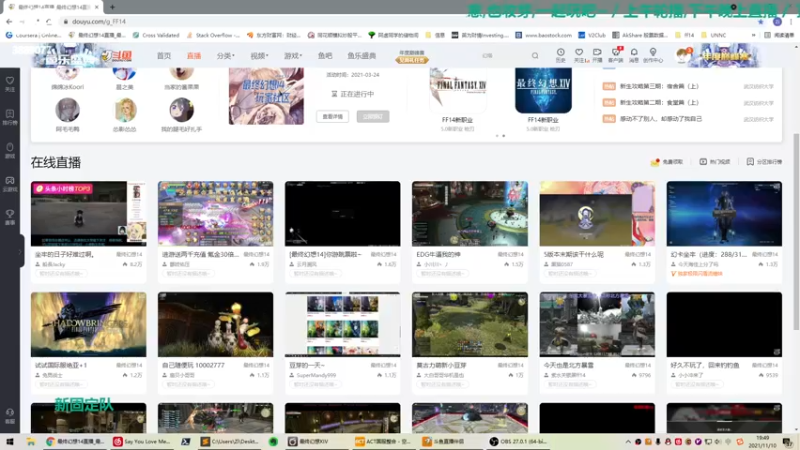Open 新生攻略第二期 article link

(x=659, y=103)
